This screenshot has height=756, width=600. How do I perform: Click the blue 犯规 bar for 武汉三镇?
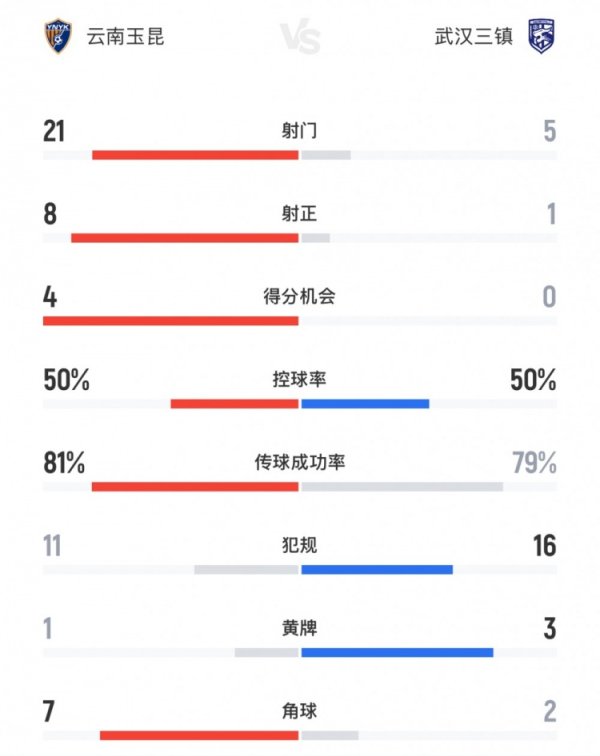[377, 570]
